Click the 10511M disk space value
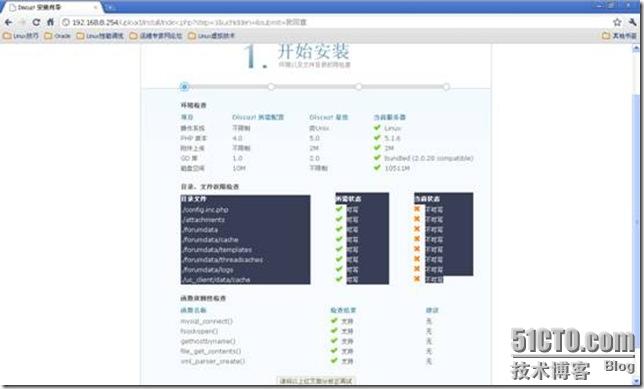 (x=397, y=168)
